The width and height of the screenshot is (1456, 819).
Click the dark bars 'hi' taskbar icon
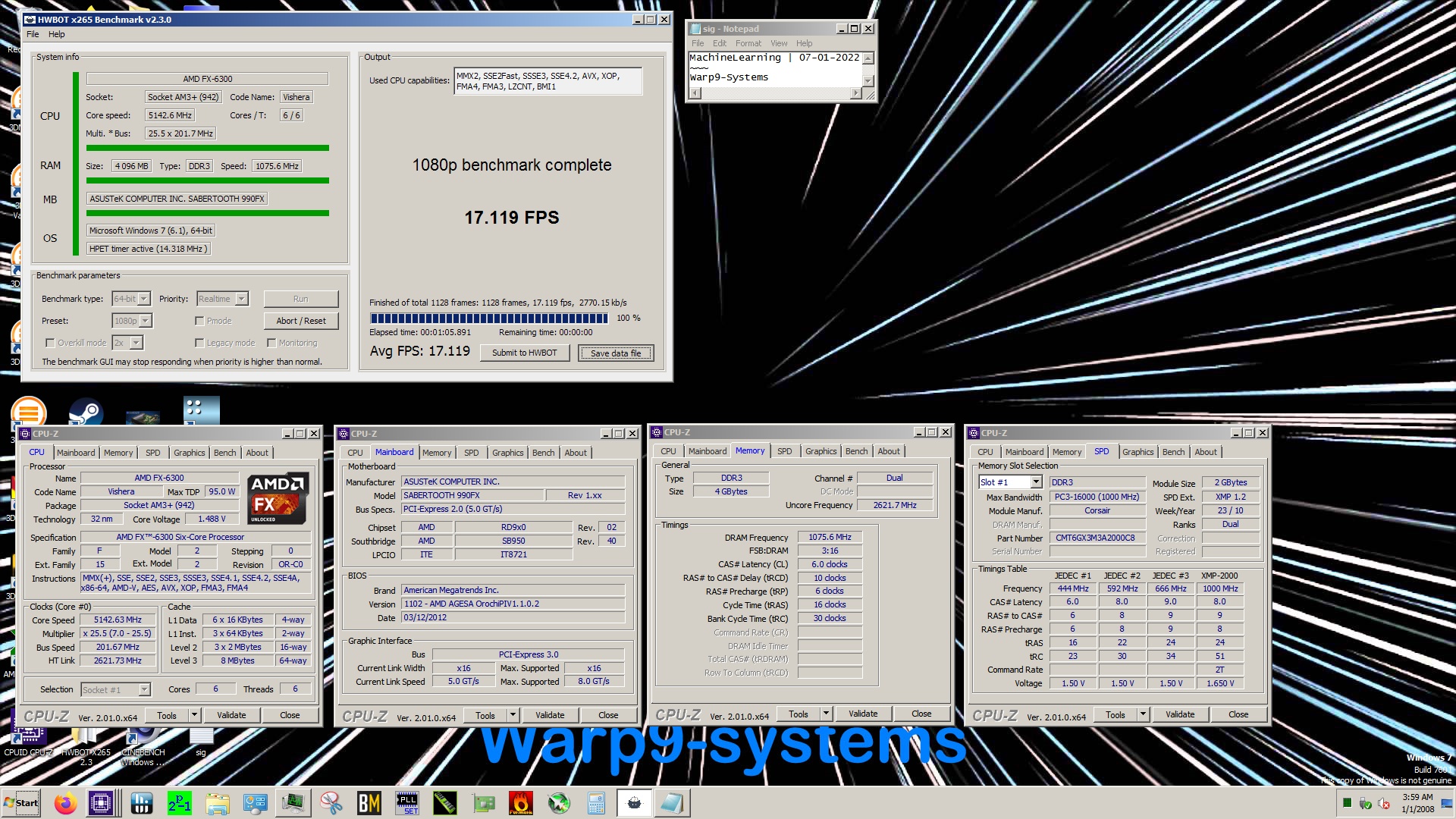[x=142, y=802]
